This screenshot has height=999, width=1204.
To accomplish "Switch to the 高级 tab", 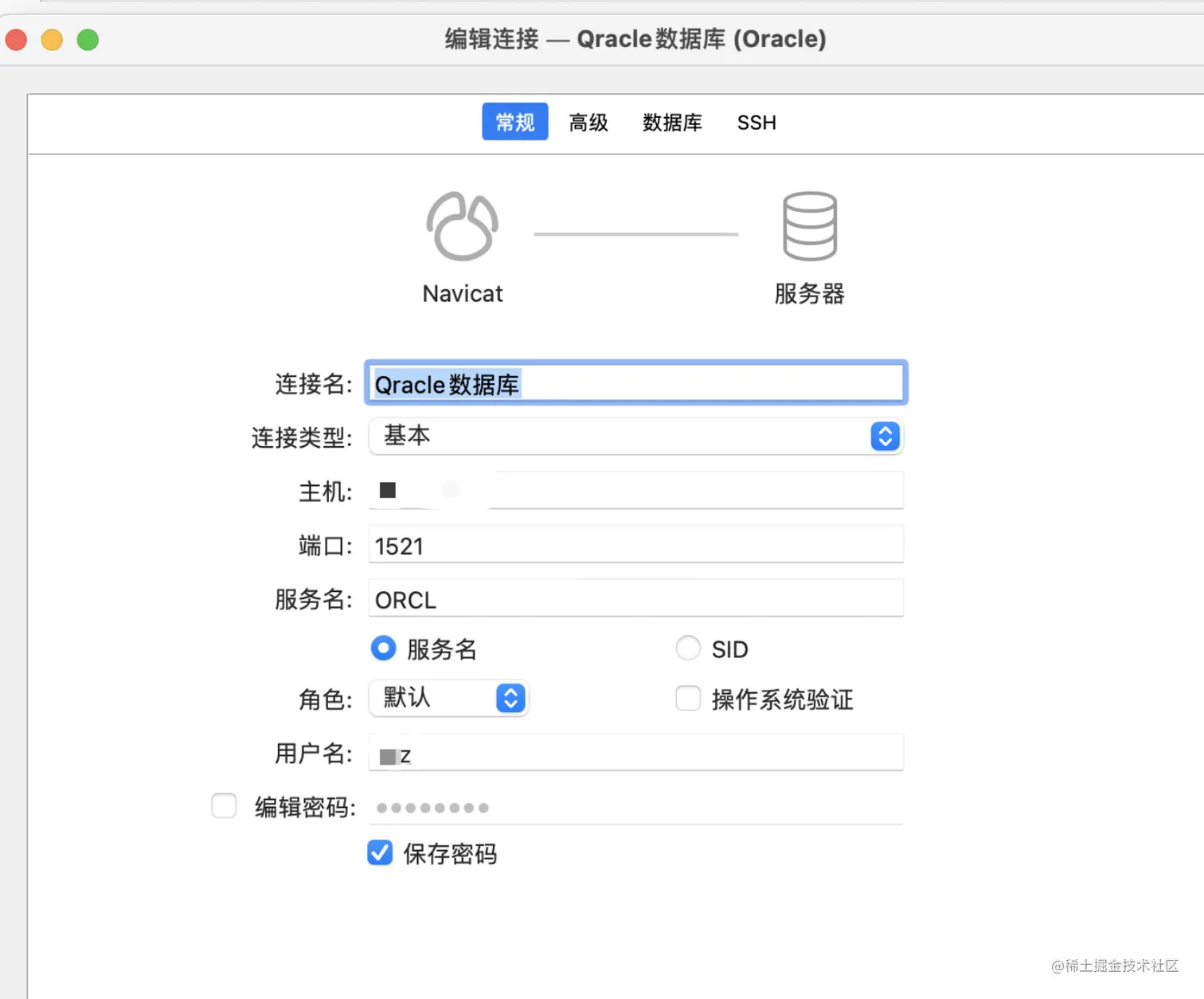I will tap(588, 122).
